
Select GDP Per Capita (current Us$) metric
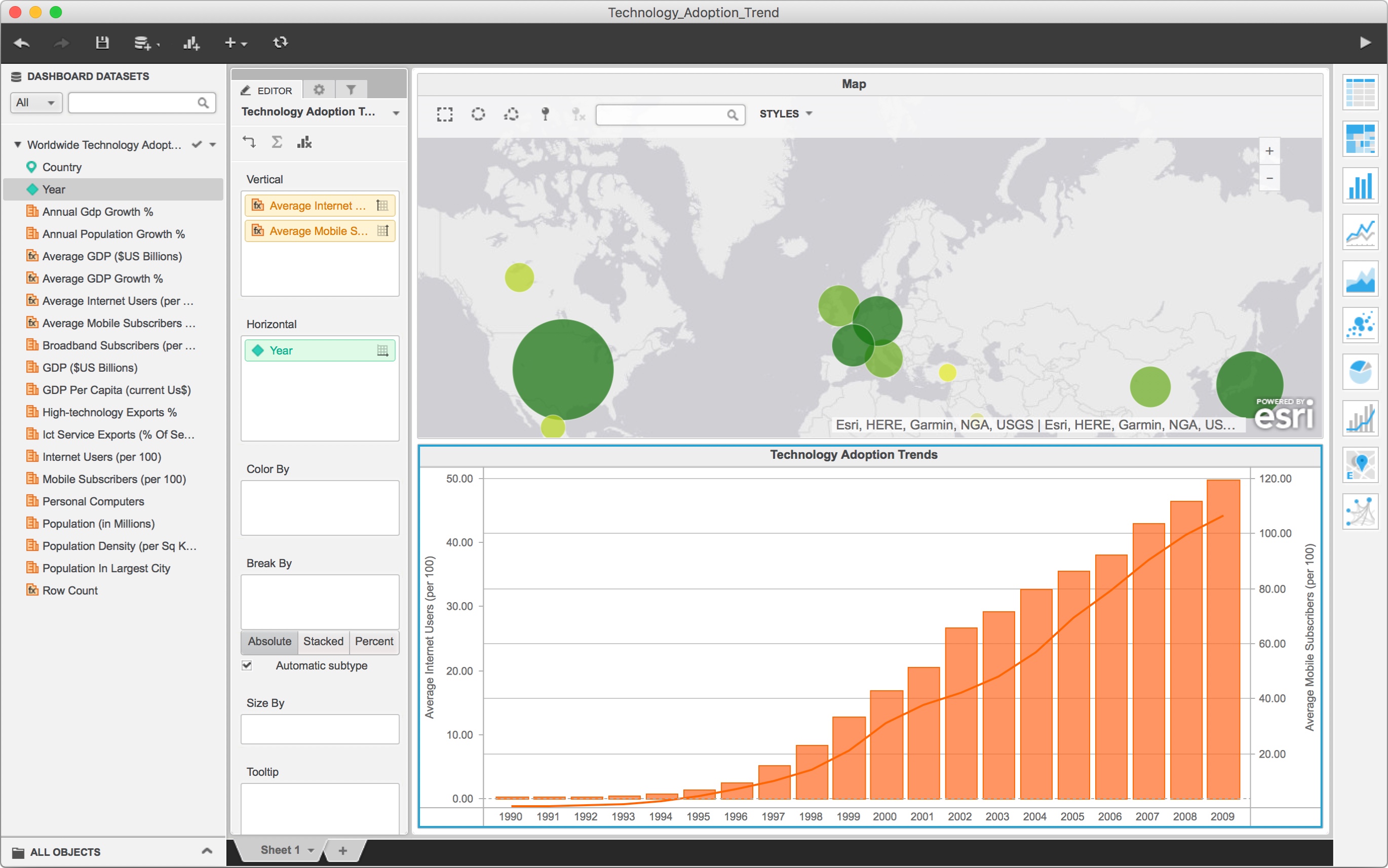click(116, 390)
